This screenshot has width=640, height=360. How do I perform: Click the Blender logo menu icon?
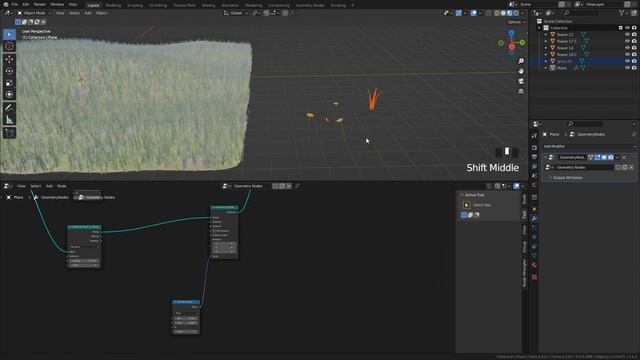click(x=6, y=4)
